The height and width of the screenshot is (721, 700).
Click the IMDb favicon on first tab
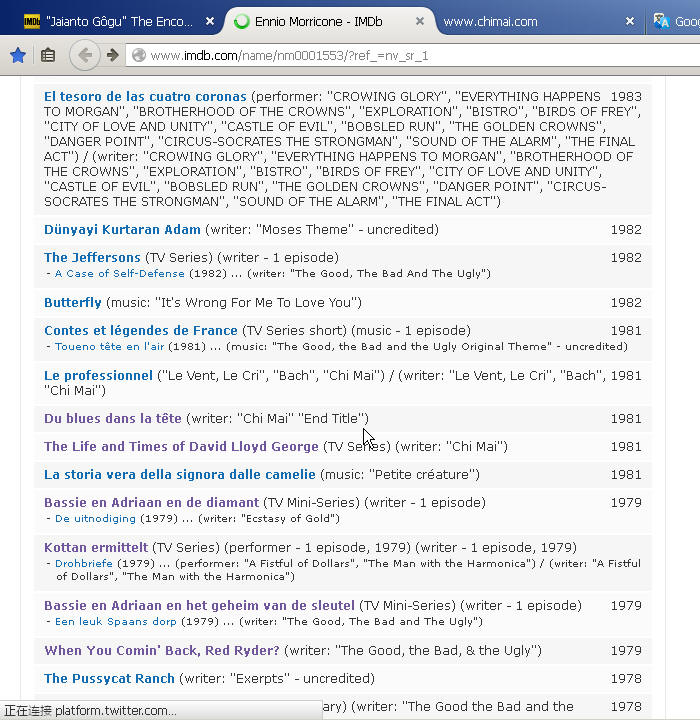point(32,21)
